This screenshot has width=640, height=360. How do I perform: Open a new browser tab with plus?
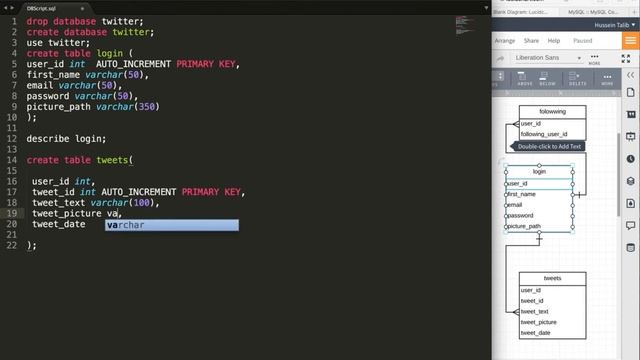pyautogui.click(x=634, y=12)
